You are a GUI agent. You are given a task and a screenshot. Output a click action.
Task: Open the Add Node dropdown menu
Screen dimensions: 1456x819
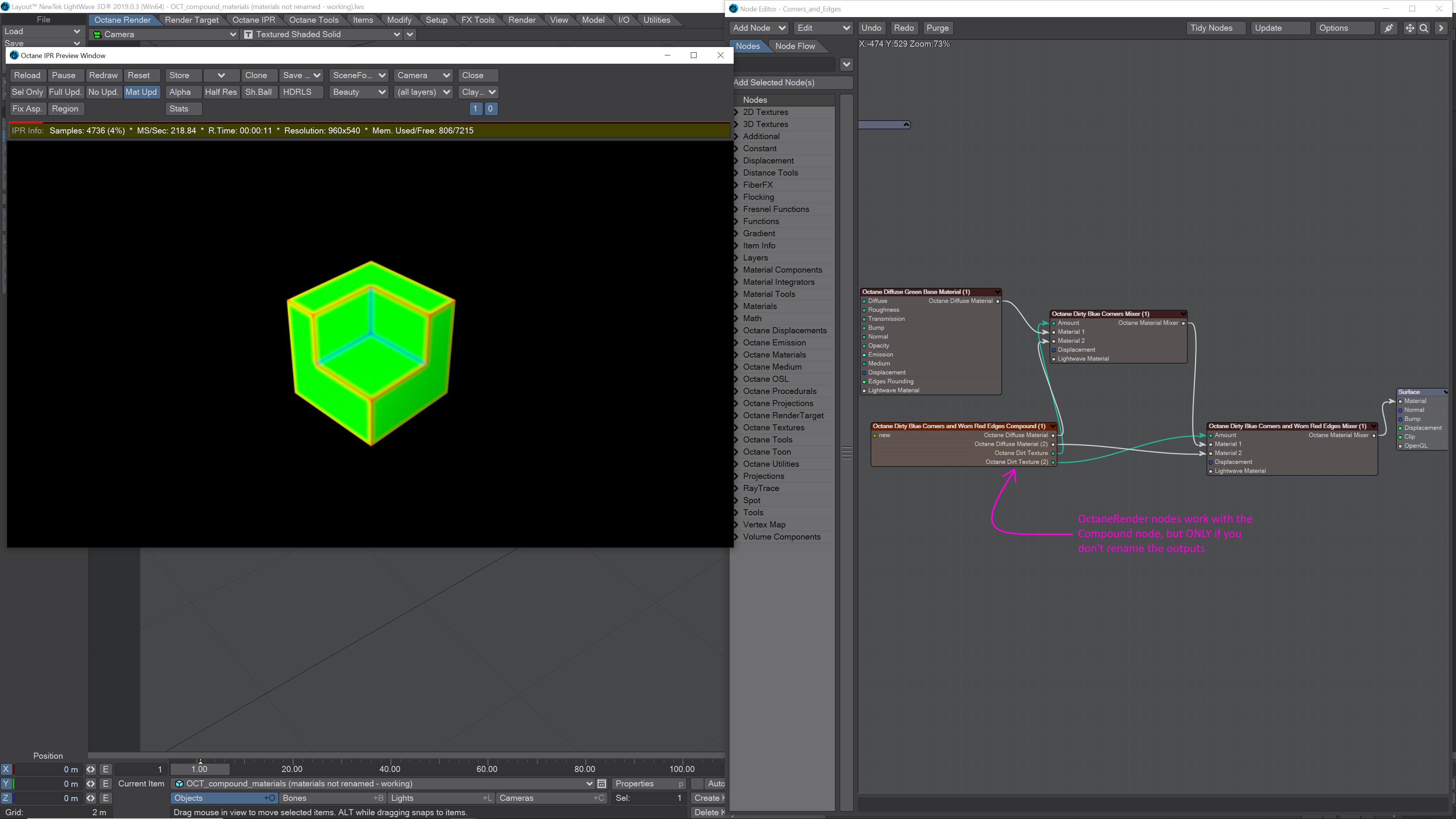point(758,28)
